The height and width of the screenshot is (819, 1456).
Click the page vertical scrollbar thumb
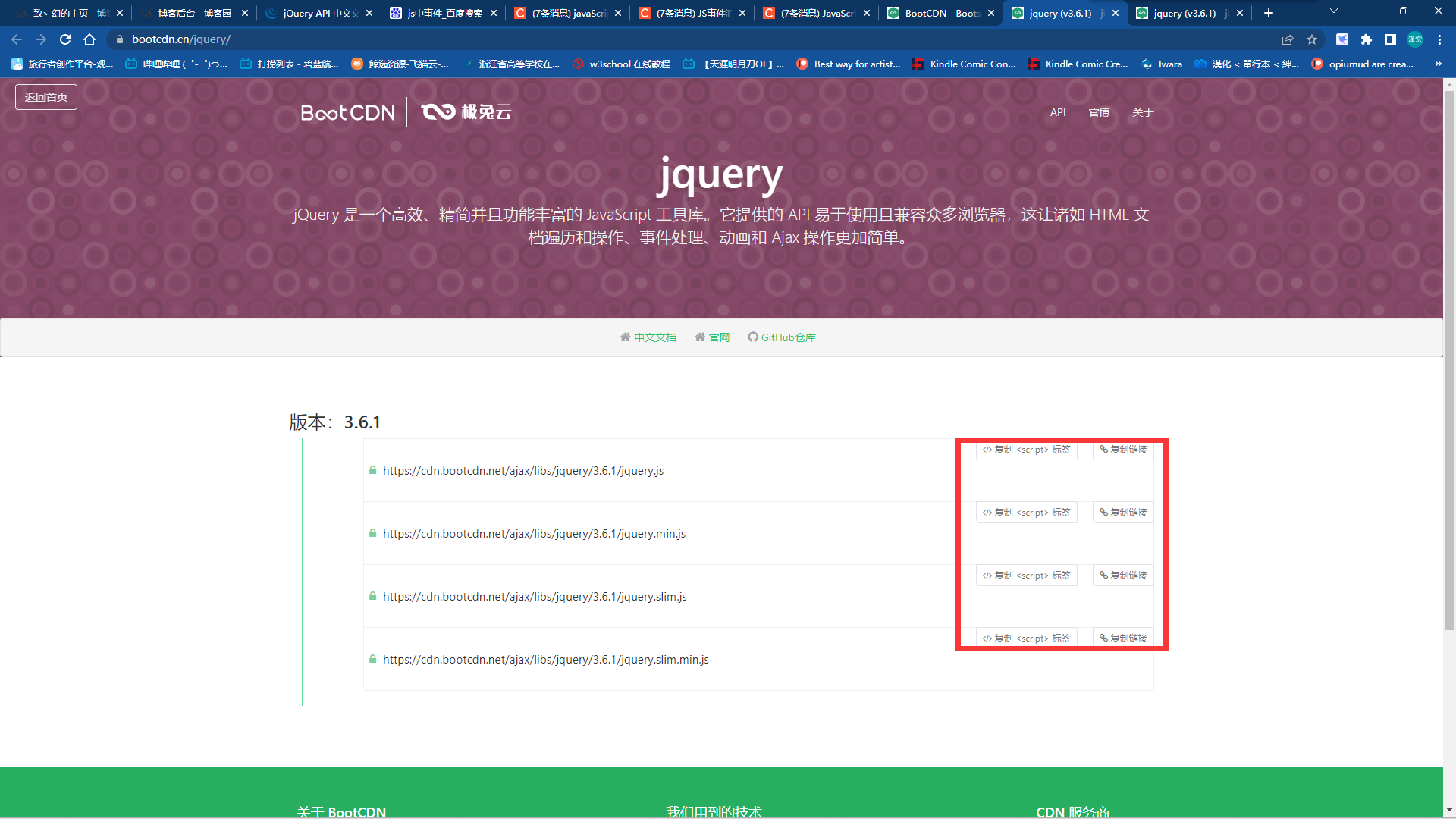point(1449,361)
